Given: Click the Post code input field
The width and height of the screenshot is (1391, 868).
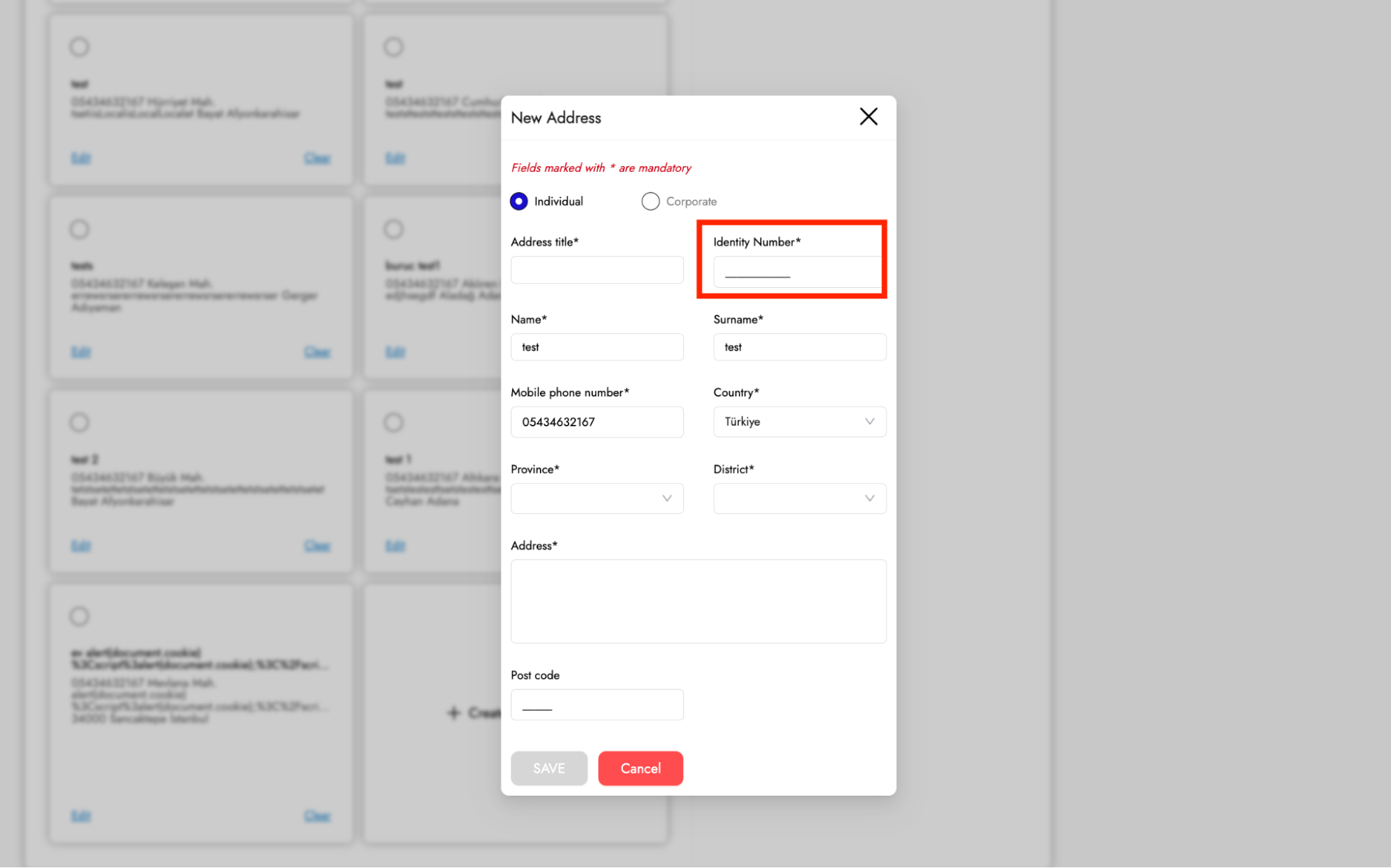Looking at the screenshot, I should tap(596, 705).
